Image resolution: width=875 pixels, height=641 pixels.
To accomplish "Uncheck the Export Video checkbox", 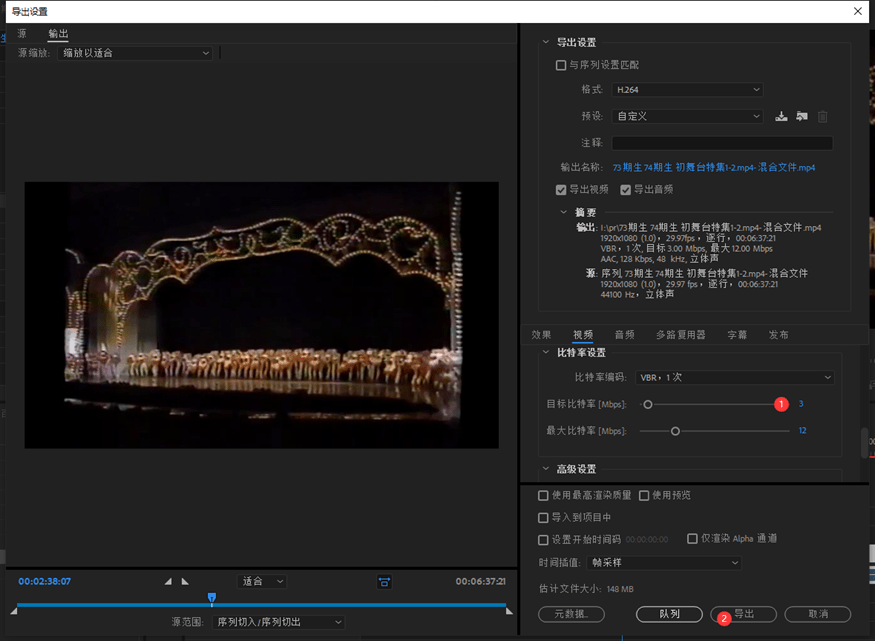I will [x=561, y=190].
